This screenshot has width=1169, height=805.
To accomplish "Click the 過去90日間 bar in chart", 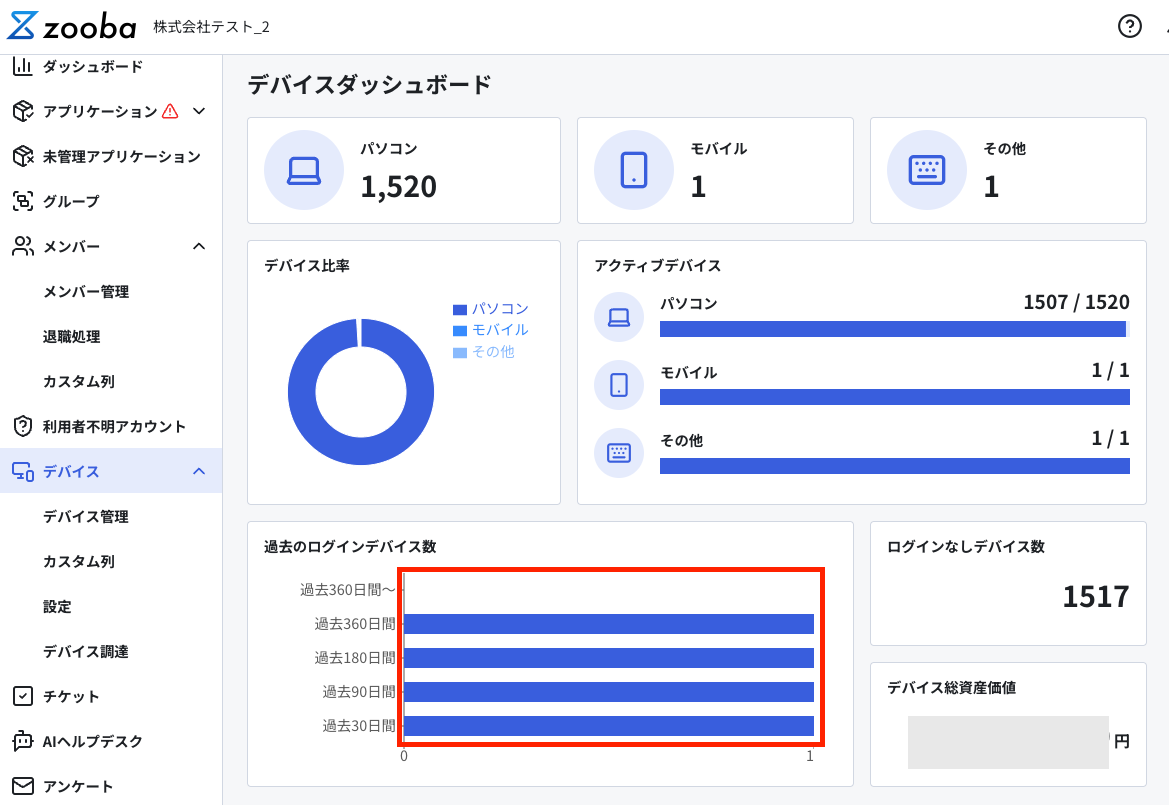I will tap(608, 692).
